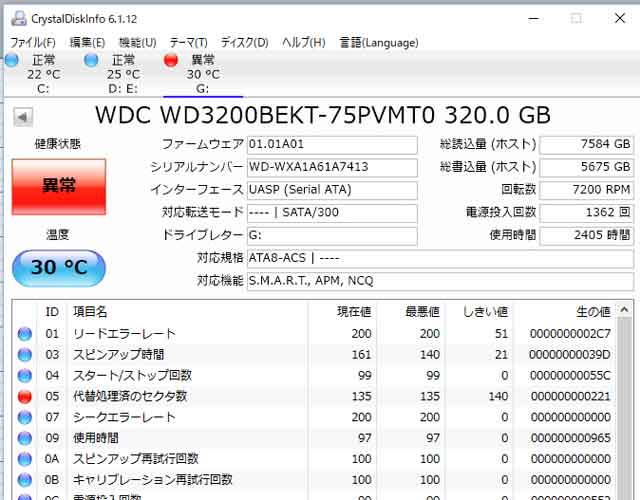Open the テーマ(T) menu

click(188, 42)
